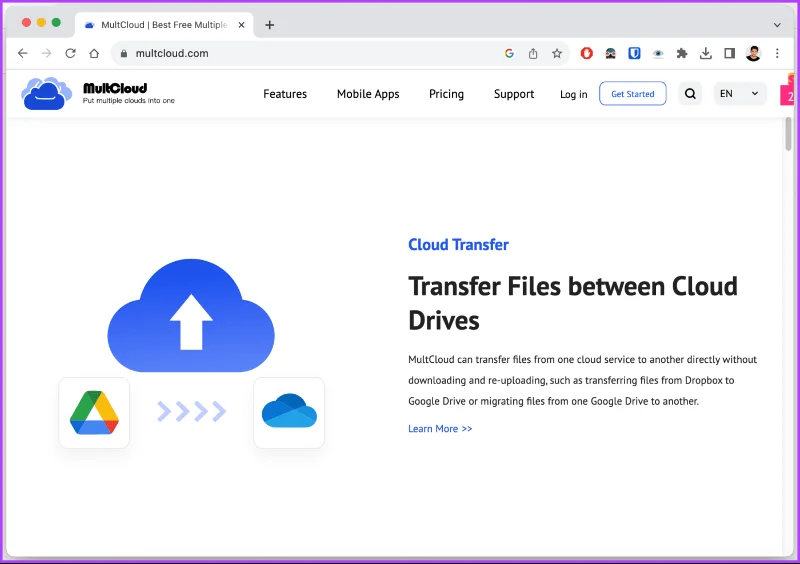Viewport: 800px width, 564px height.
Task: Open Chrome three-dot menu
Action: 777,53
